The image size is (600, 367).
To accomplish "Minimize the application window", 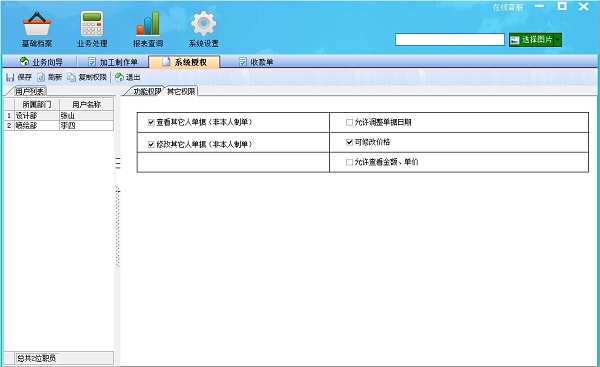I will [540, 7].
